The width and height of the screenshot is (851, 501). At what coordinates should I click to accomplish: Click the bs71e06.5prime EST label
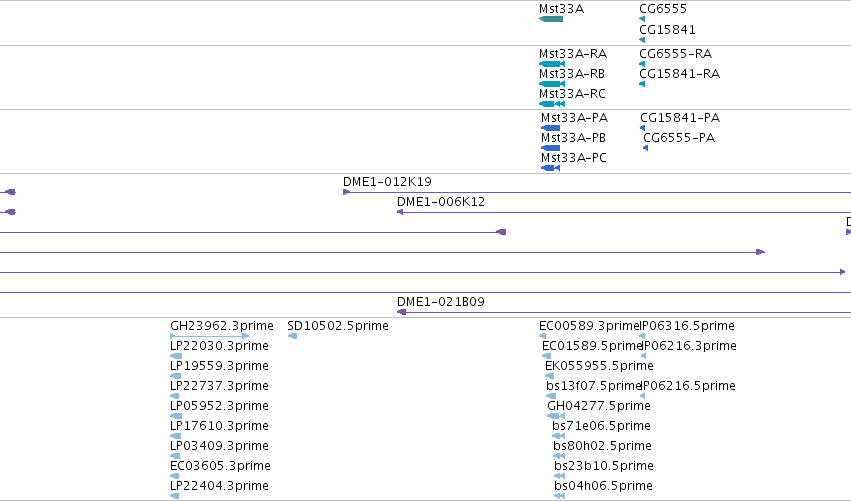click(x=601, y=426)
